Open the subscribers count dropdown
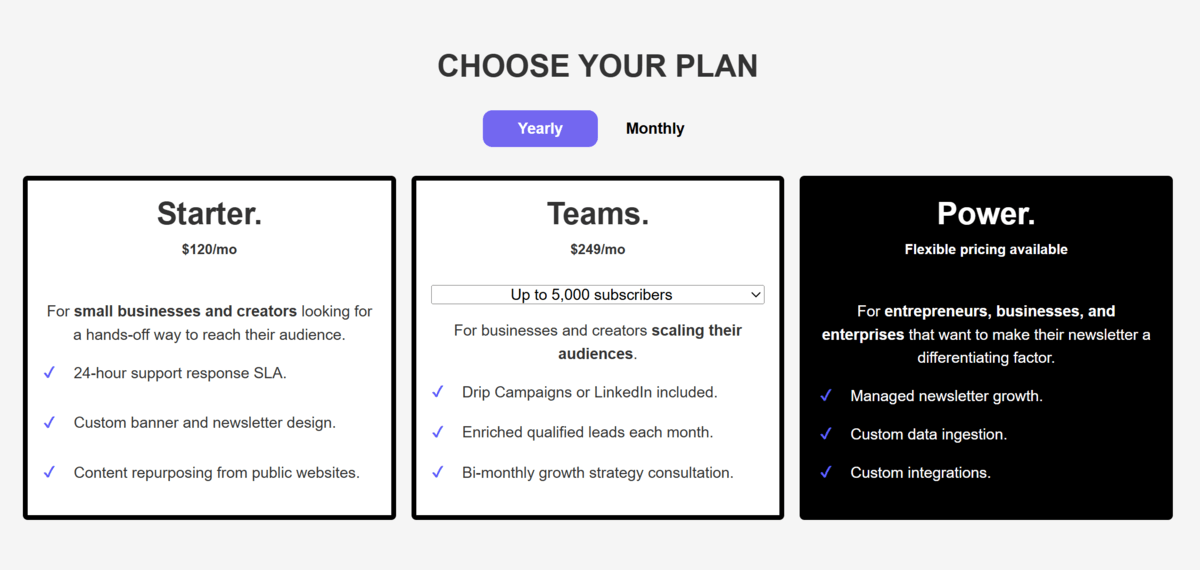The image size is (1200, 570). tap(597, 295)
